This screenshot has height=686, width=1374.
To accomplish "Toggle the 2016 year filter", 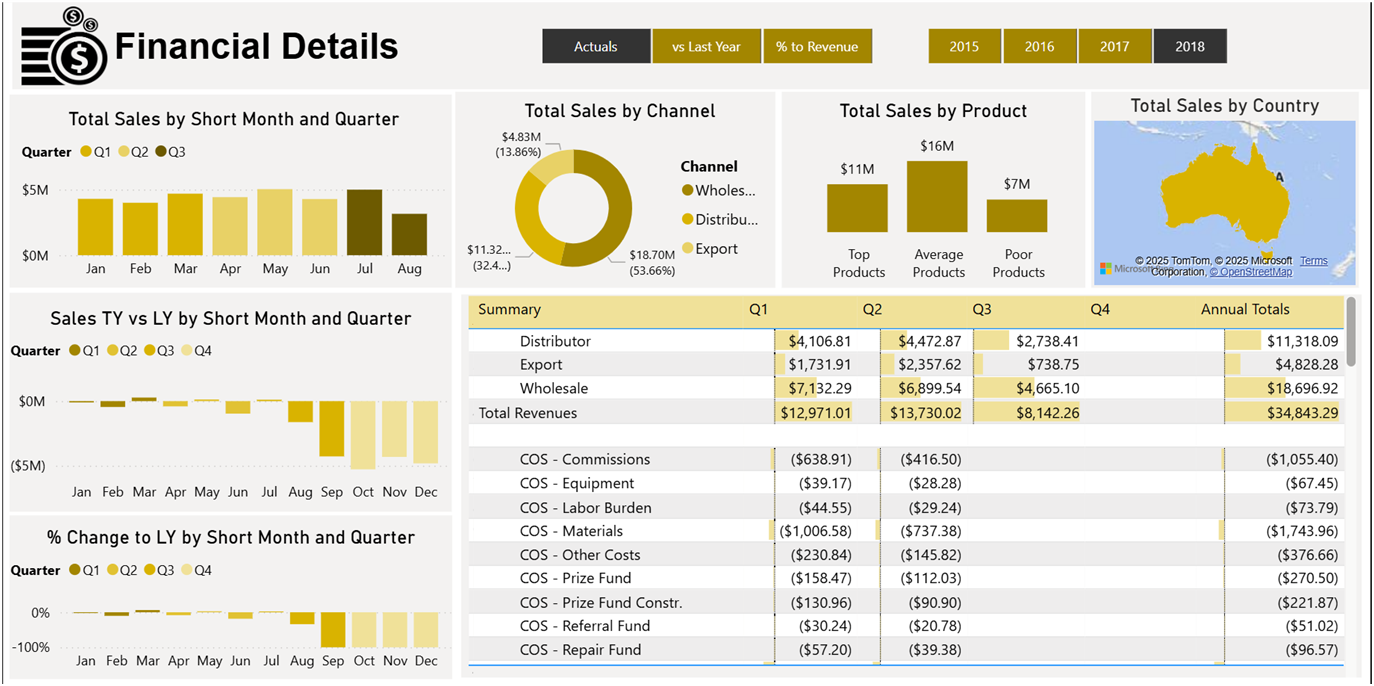I will coord(1039,46).
